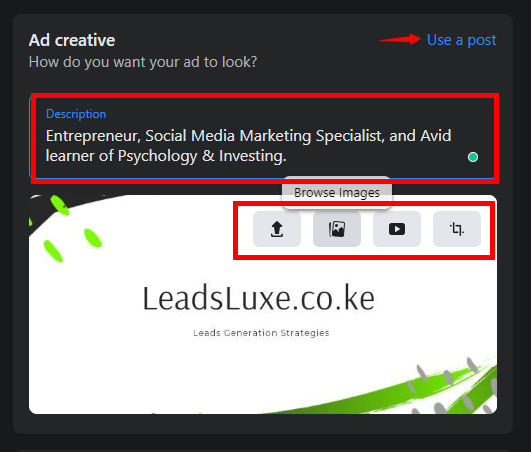
Task: Click the Leads Generation Strategies tagline in the image
Action: pyautogui.click(x=261, y=333)
